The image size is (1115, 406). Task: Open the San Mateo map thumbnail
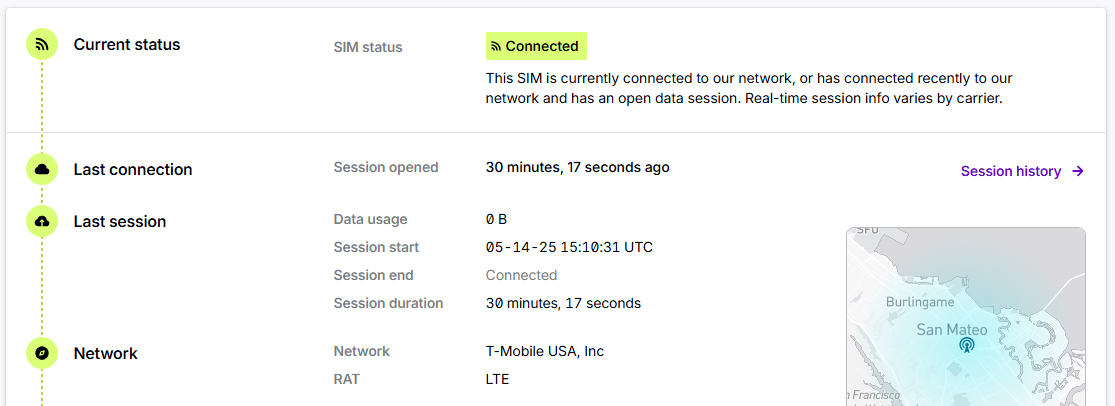(966, 316)
